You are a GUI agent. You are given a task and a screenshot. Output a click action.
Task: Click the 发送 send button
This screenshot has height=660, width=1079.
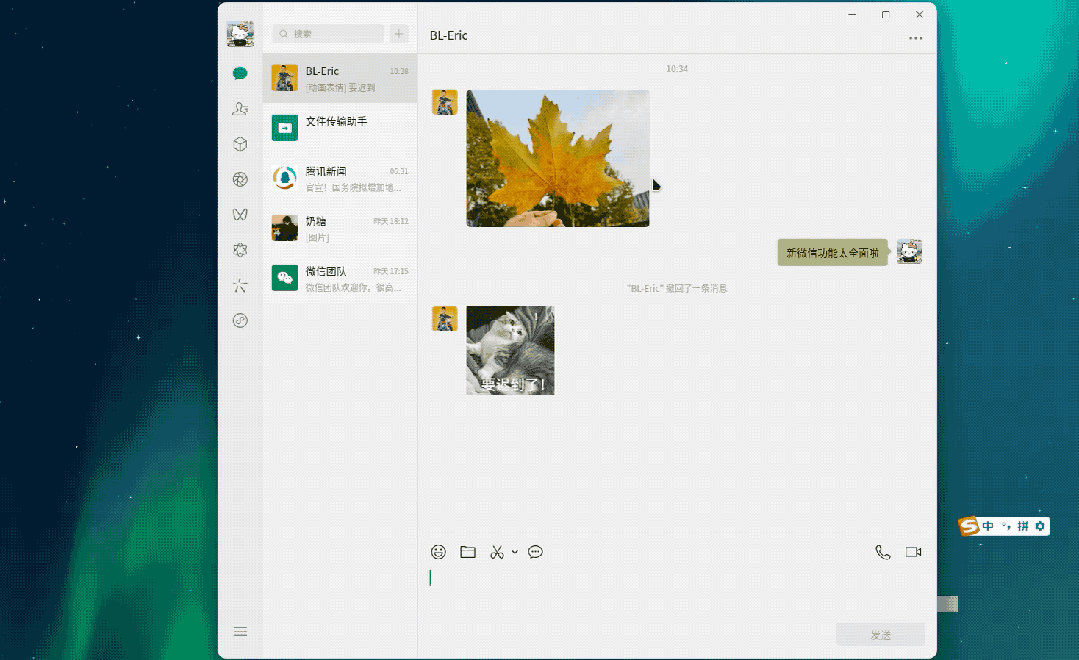[880, 634]
